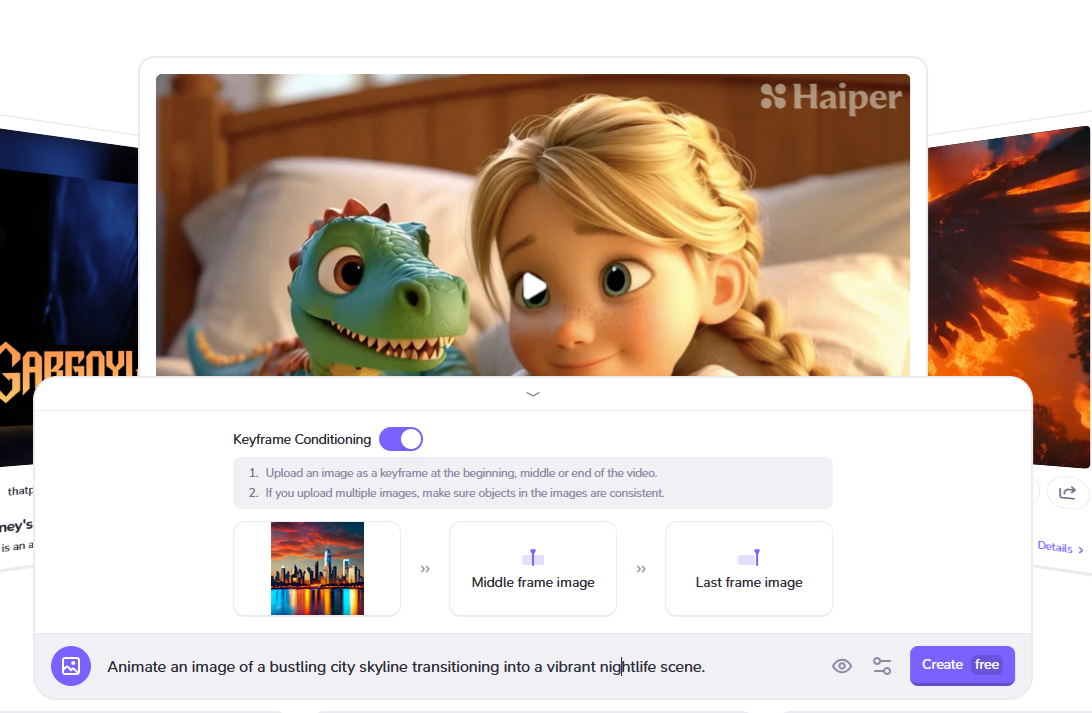This screenshot has width=1092, height=713.
Task: Click the arrows between middle and last frame
Action: tap(641, 569)
